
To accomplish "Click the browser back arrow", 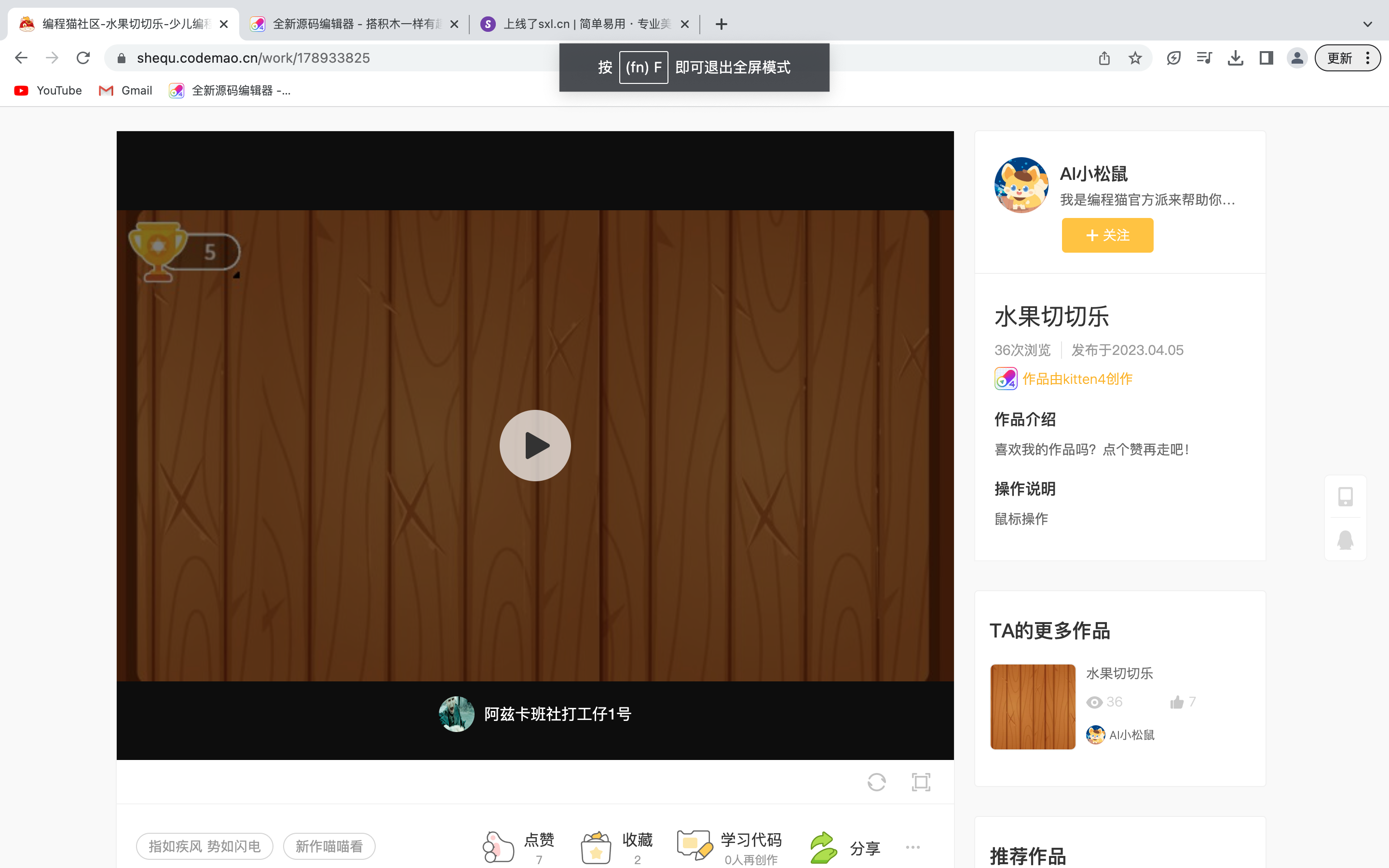I will coord(21,58).
